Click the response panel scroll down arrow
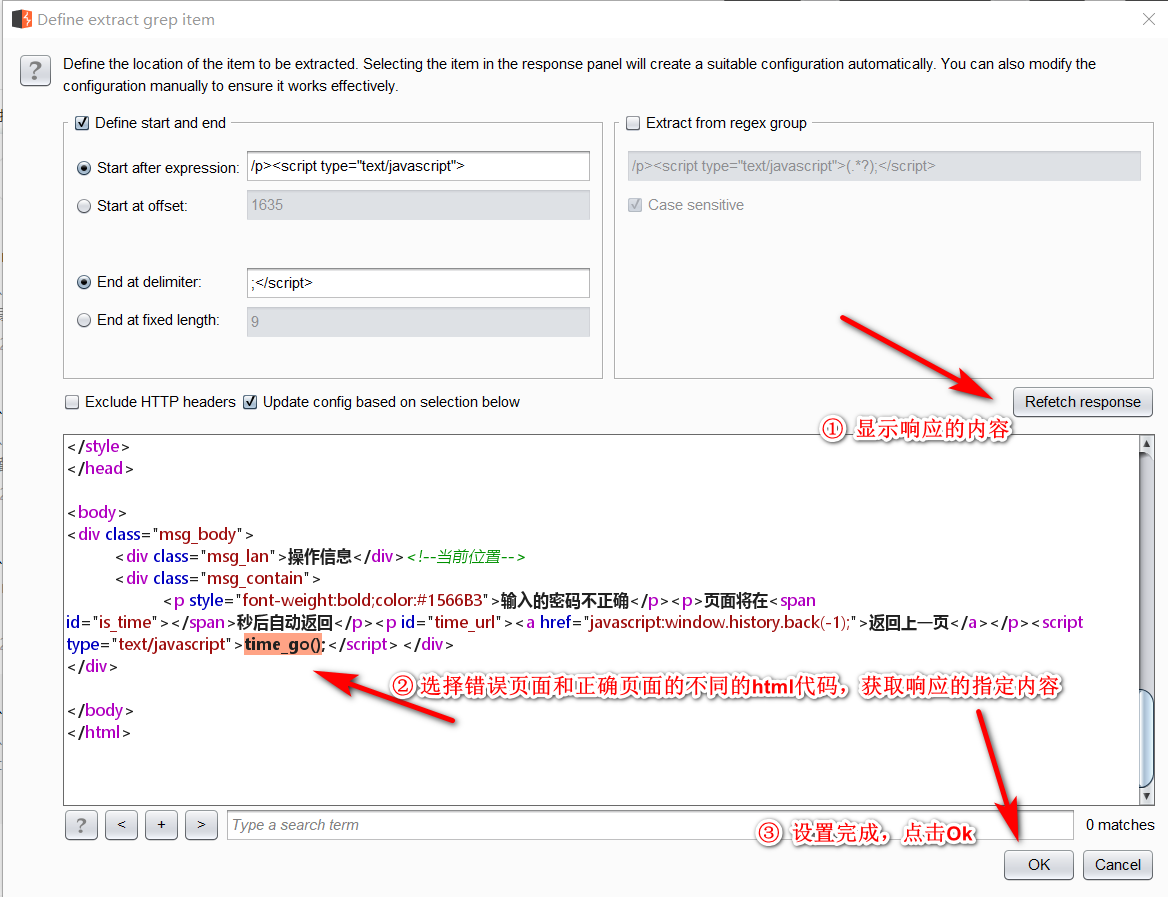This screenshot has width=1168, height=897. pyautogui.click(x=1146, y=796)
